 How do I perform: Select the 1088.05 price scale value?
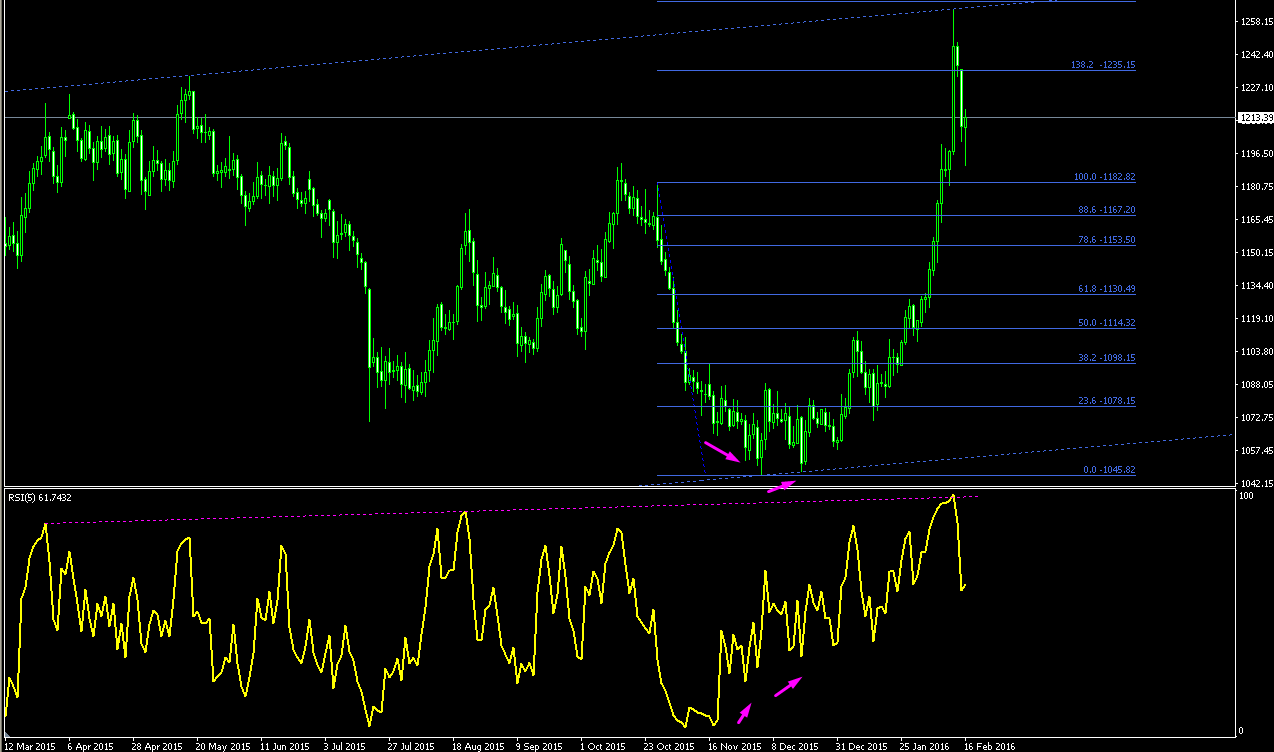click(1255, 384)
